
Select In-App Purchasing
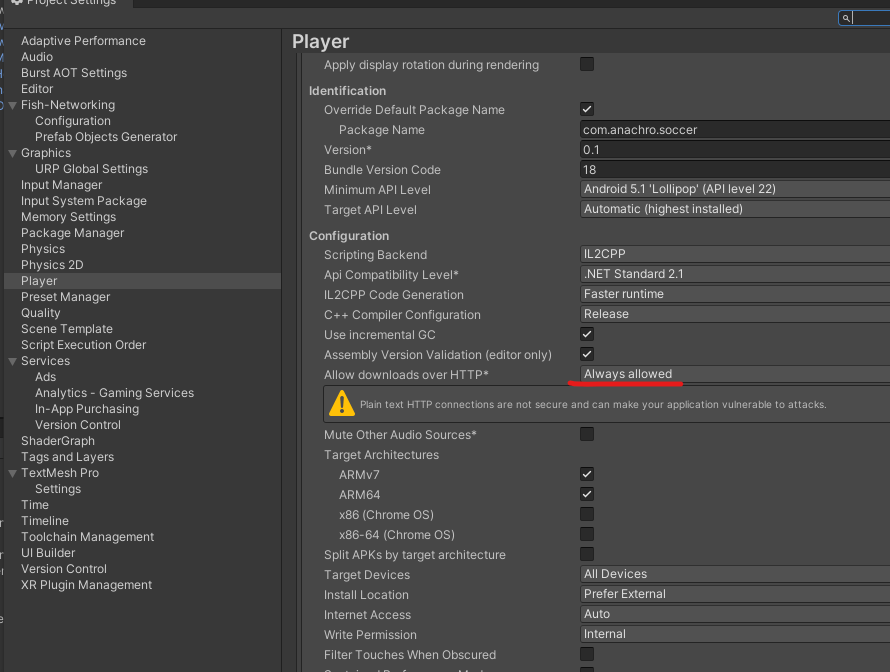click(87, 409)
